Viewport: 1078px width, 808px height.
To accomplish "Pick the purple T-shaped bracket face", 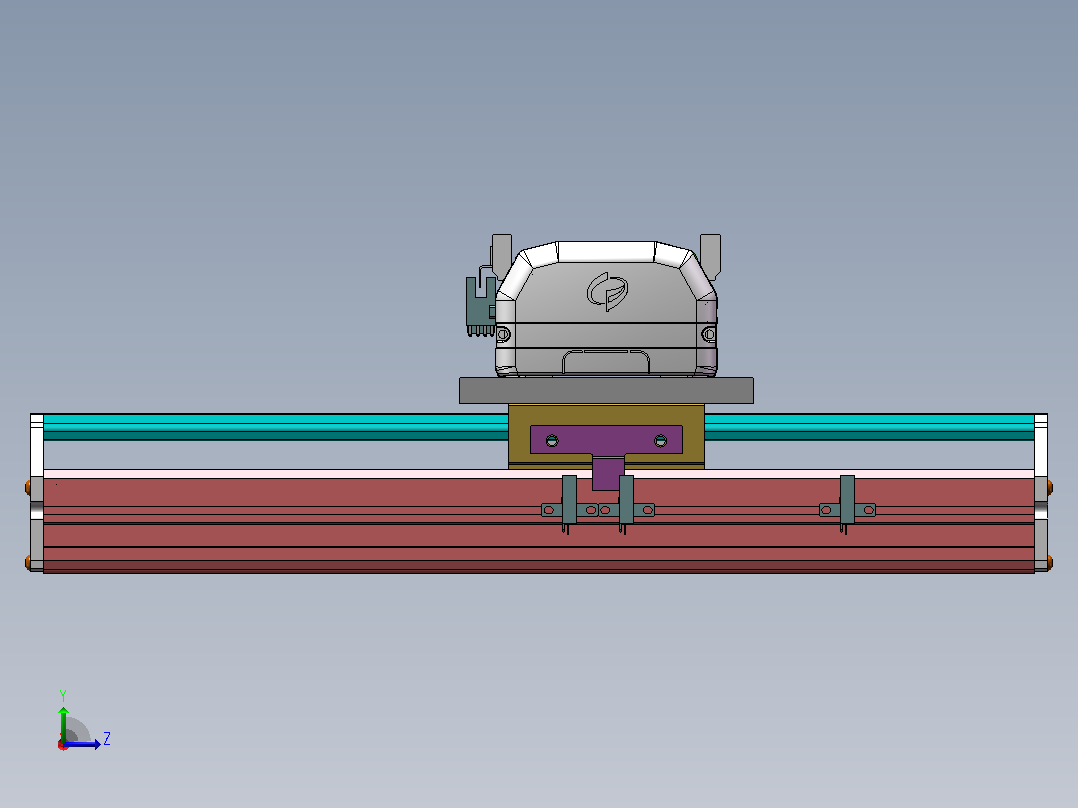I will pos(606,447).
